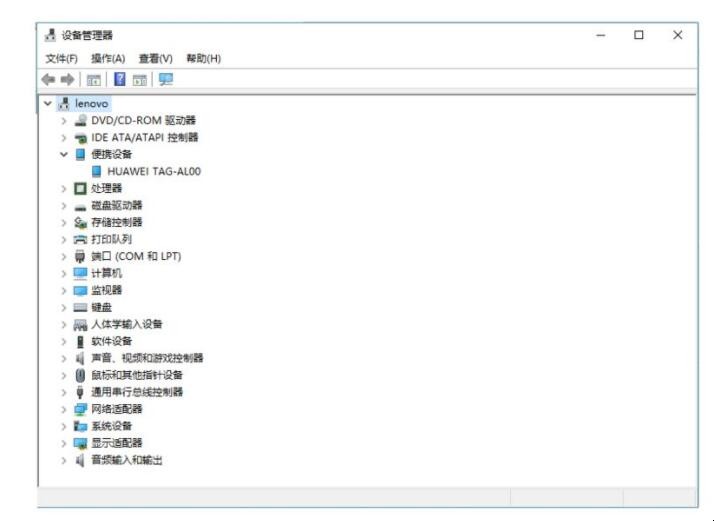Click the show/hide console tree toolbar icon

94,80
